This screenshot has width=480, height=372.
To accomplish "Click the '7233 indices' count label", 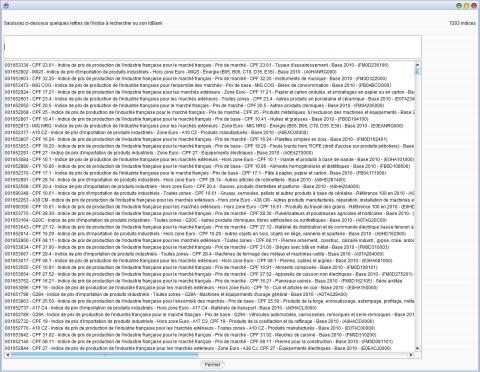I will pyautogui.click(x=462, y=23).
